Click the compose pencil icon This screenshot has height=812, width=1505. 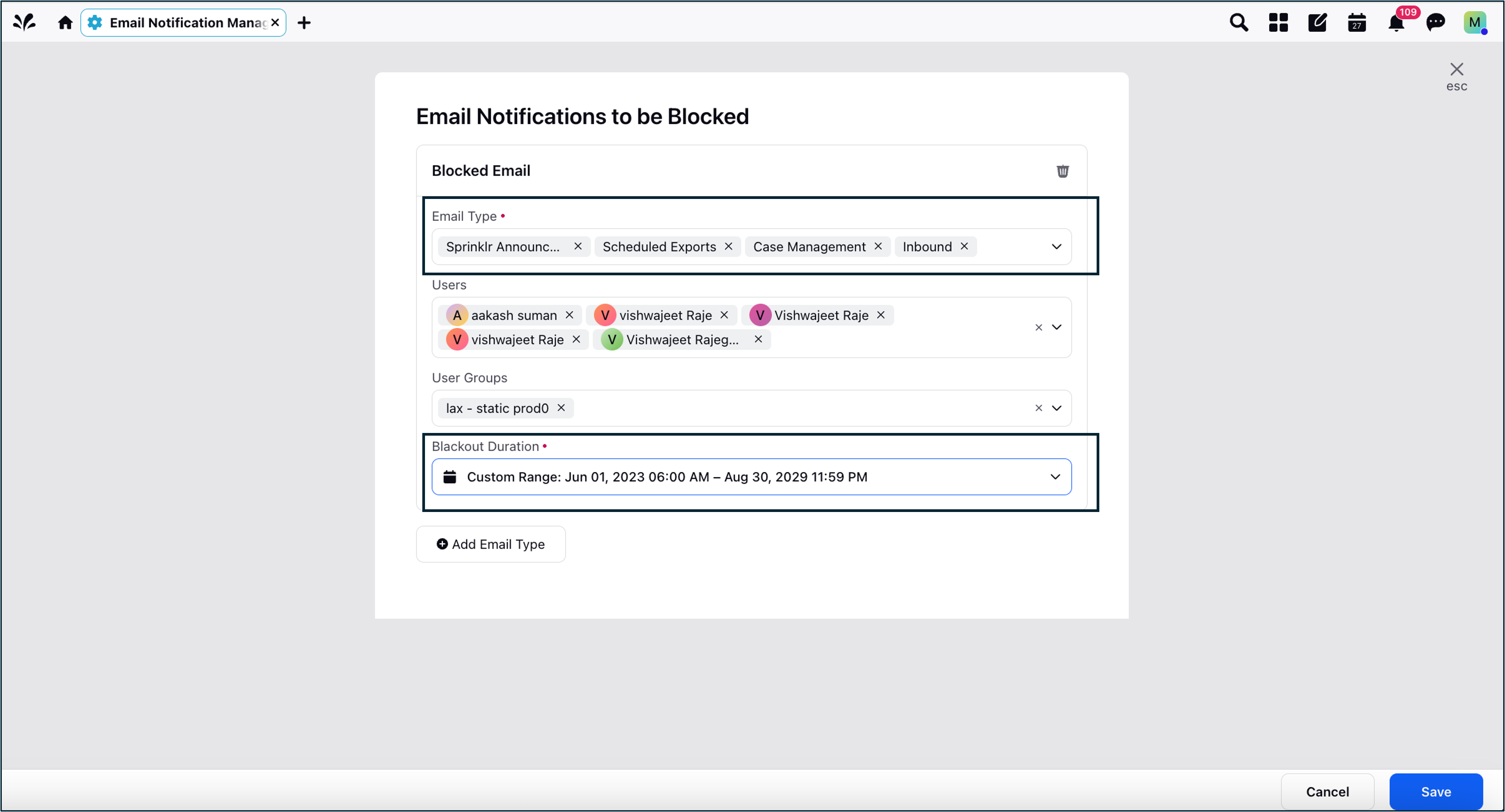point(1317,23)
